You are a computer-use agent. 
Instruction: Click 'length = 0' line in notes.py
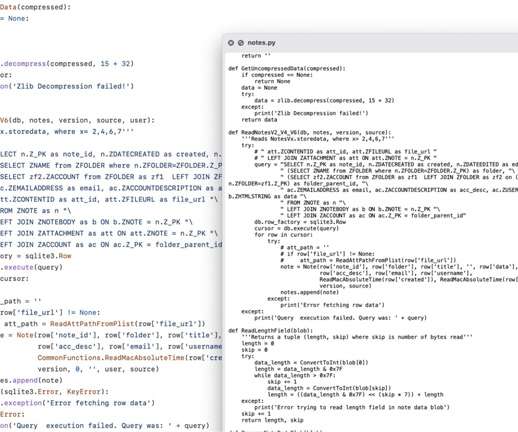click(x=258, y=343)
